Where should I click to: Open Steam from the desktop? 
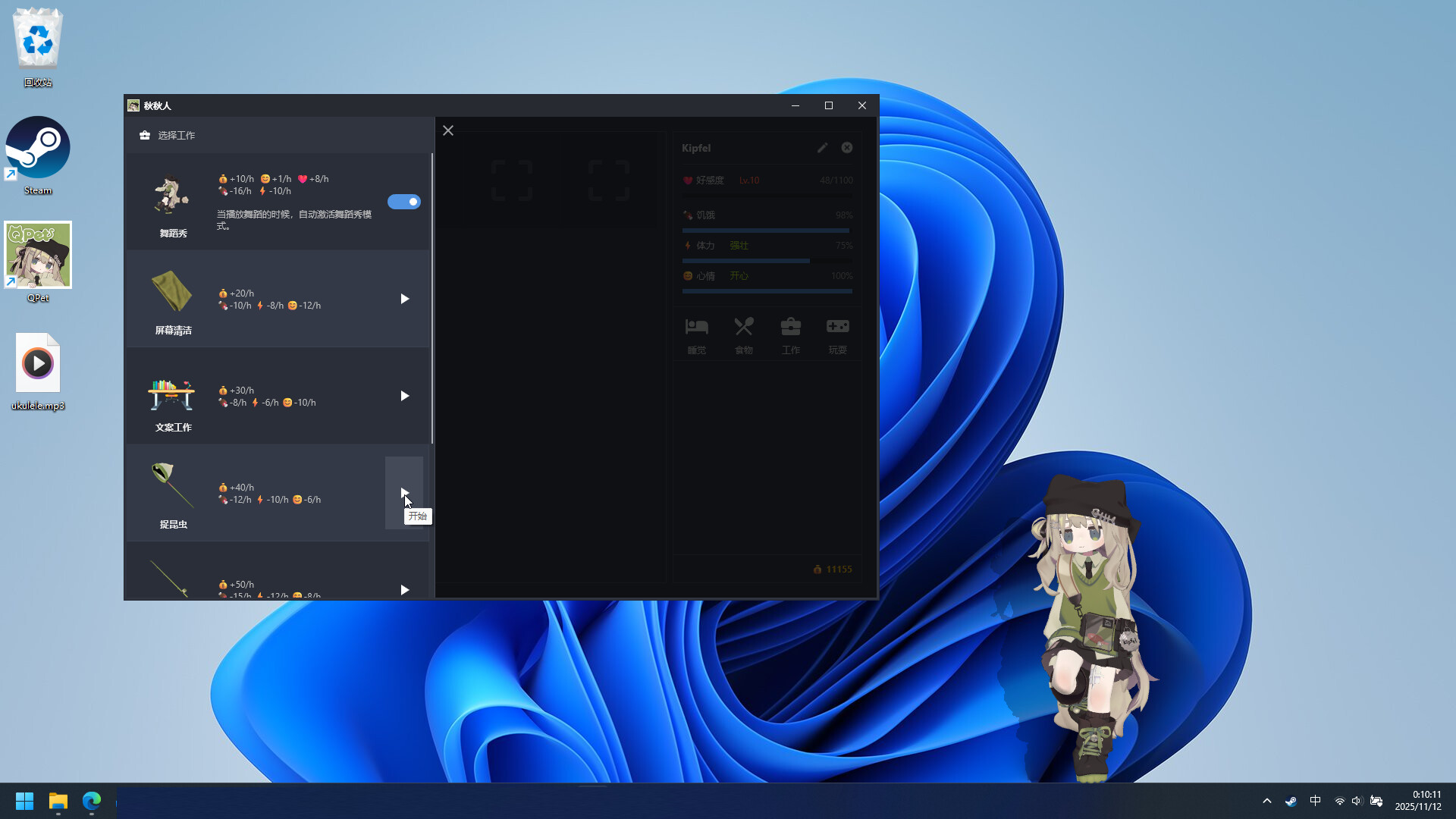(x=37, y=146)
